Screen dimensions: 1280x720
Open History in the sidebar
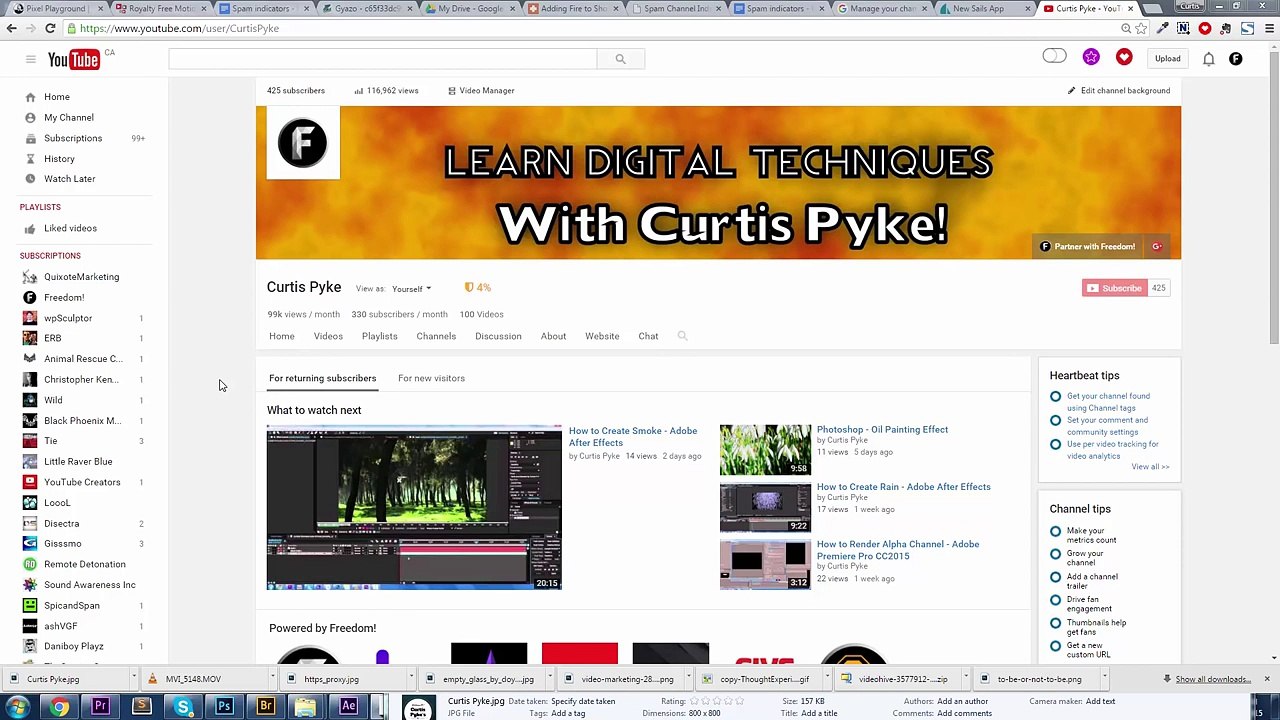[59, 159]
